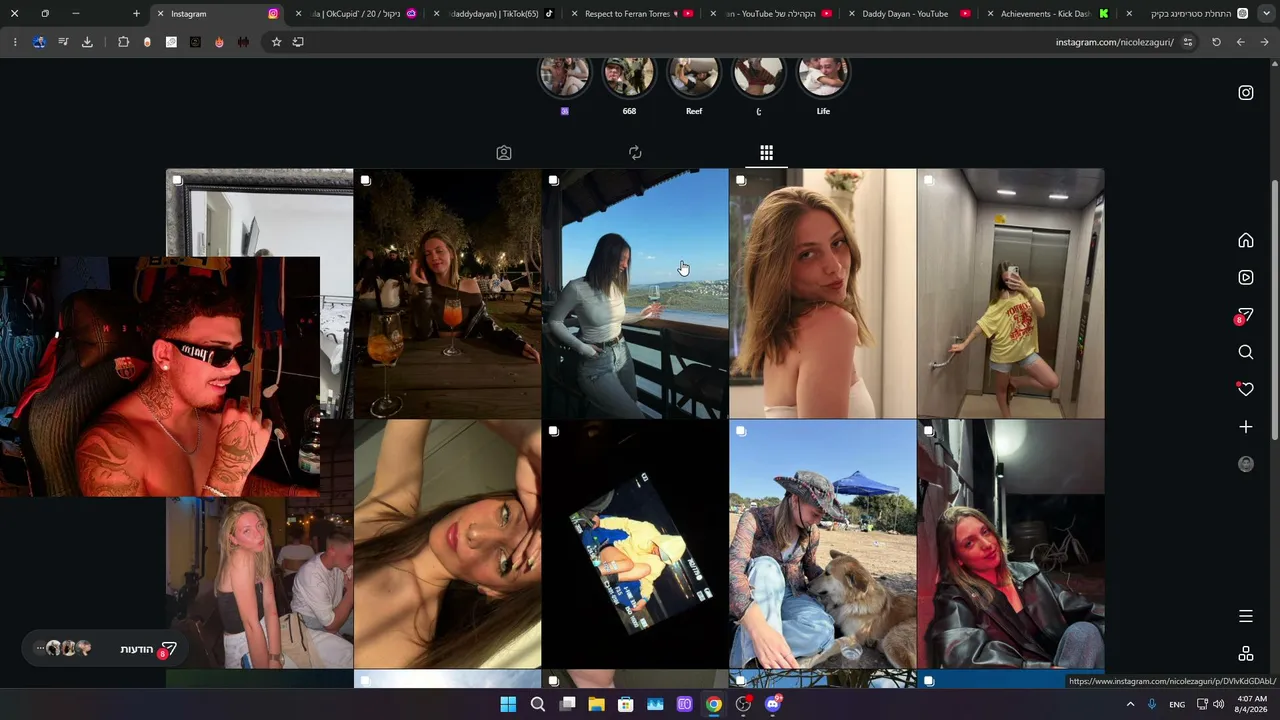Viewport: 1280px width, 720px height.
Task: Open Microsoft Store from the taskbar
Action: tap(626, 704)
